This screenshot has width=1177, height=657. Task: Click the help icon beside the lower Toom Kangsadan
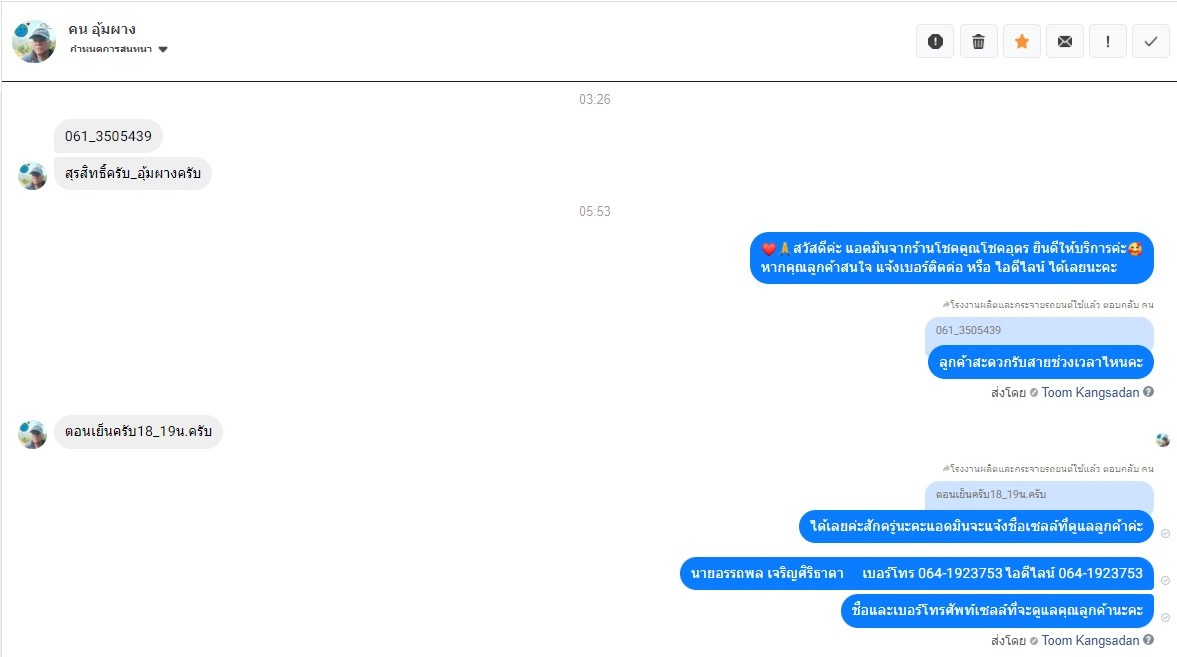click(x=1148, y=640)
